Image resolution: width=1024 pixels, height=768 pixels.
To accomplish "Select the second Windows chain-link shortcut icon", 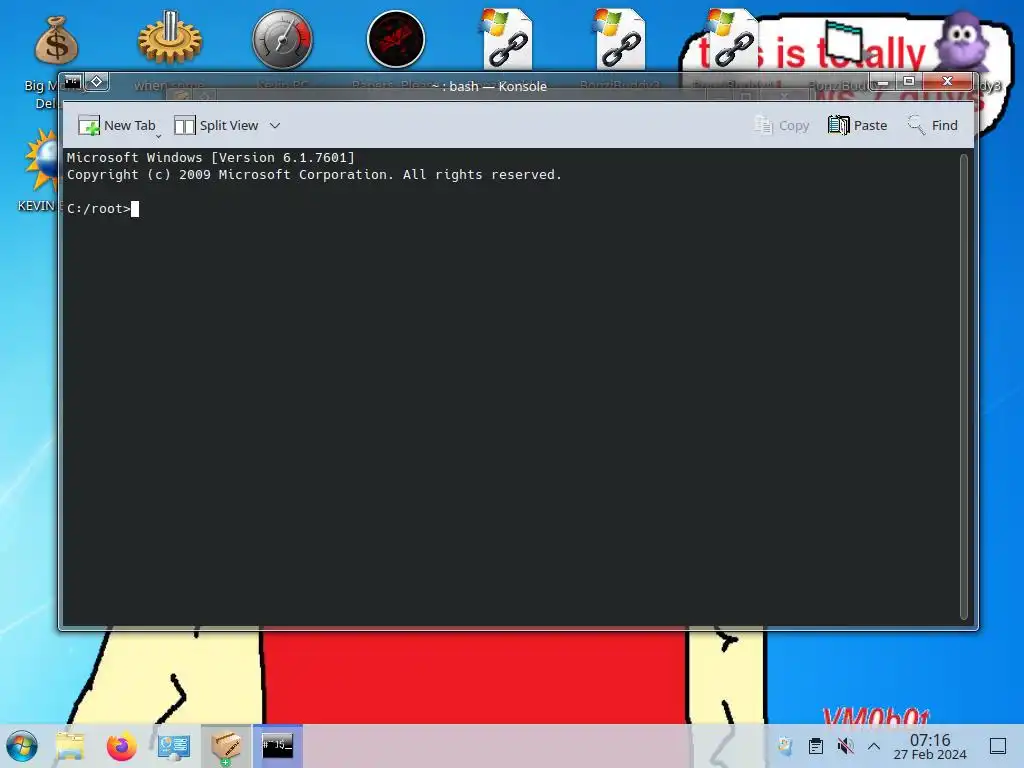I will click(620, 39).
